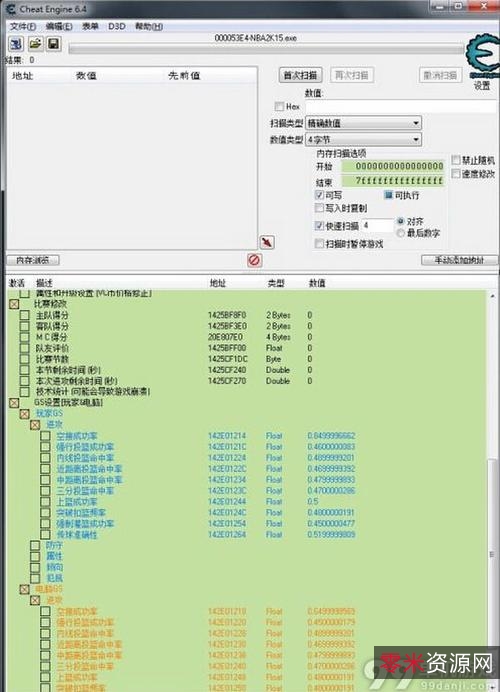
Task: Click the 撤消扫描 button
Action: click(440, 75)
